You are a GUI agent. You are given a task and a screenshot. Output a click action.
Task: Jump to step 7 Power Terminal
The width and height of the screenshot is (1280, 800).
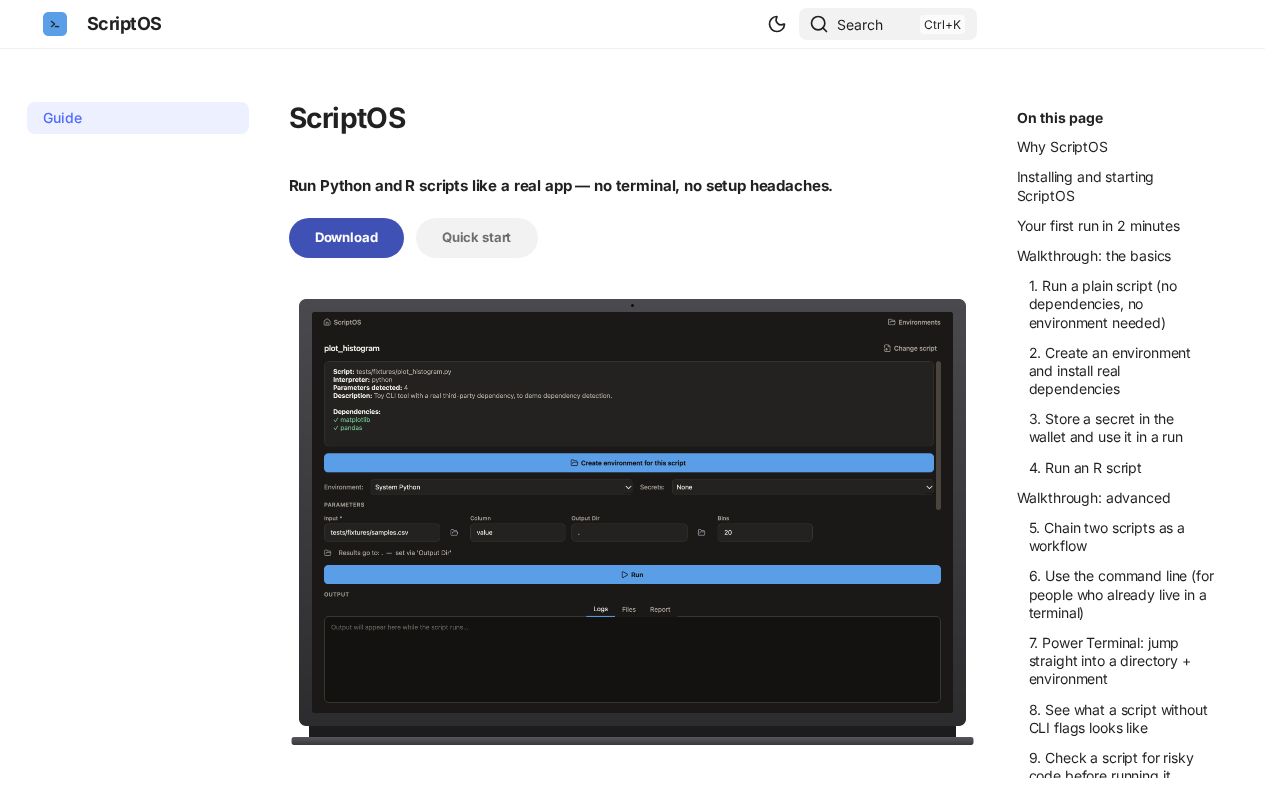click(x=1110, y=661)
